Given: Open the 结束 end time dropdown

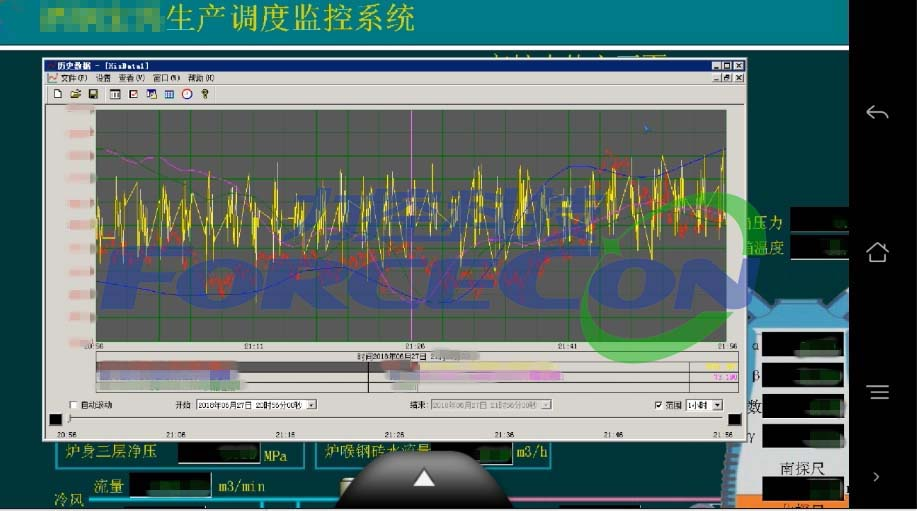Looking at the screenshot, I should pos(546,405).
